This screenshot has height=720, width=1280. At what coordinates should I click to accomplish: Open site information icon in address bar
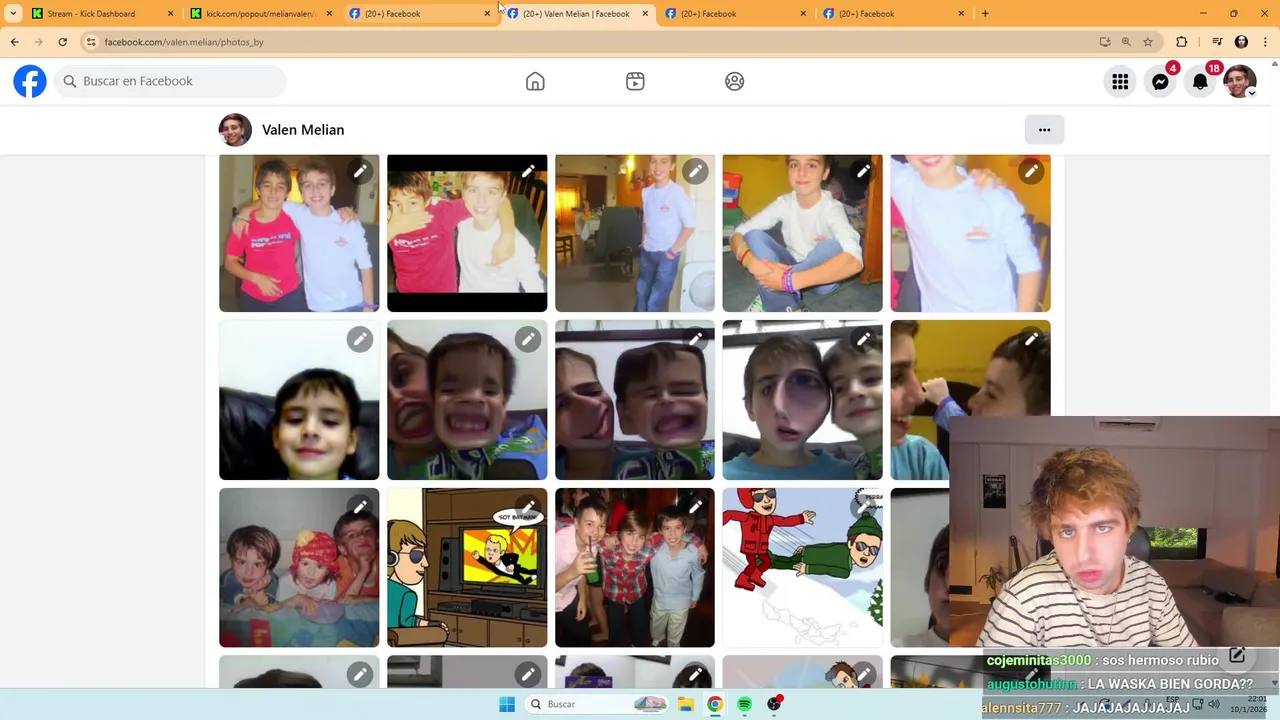tap(91, 42)
